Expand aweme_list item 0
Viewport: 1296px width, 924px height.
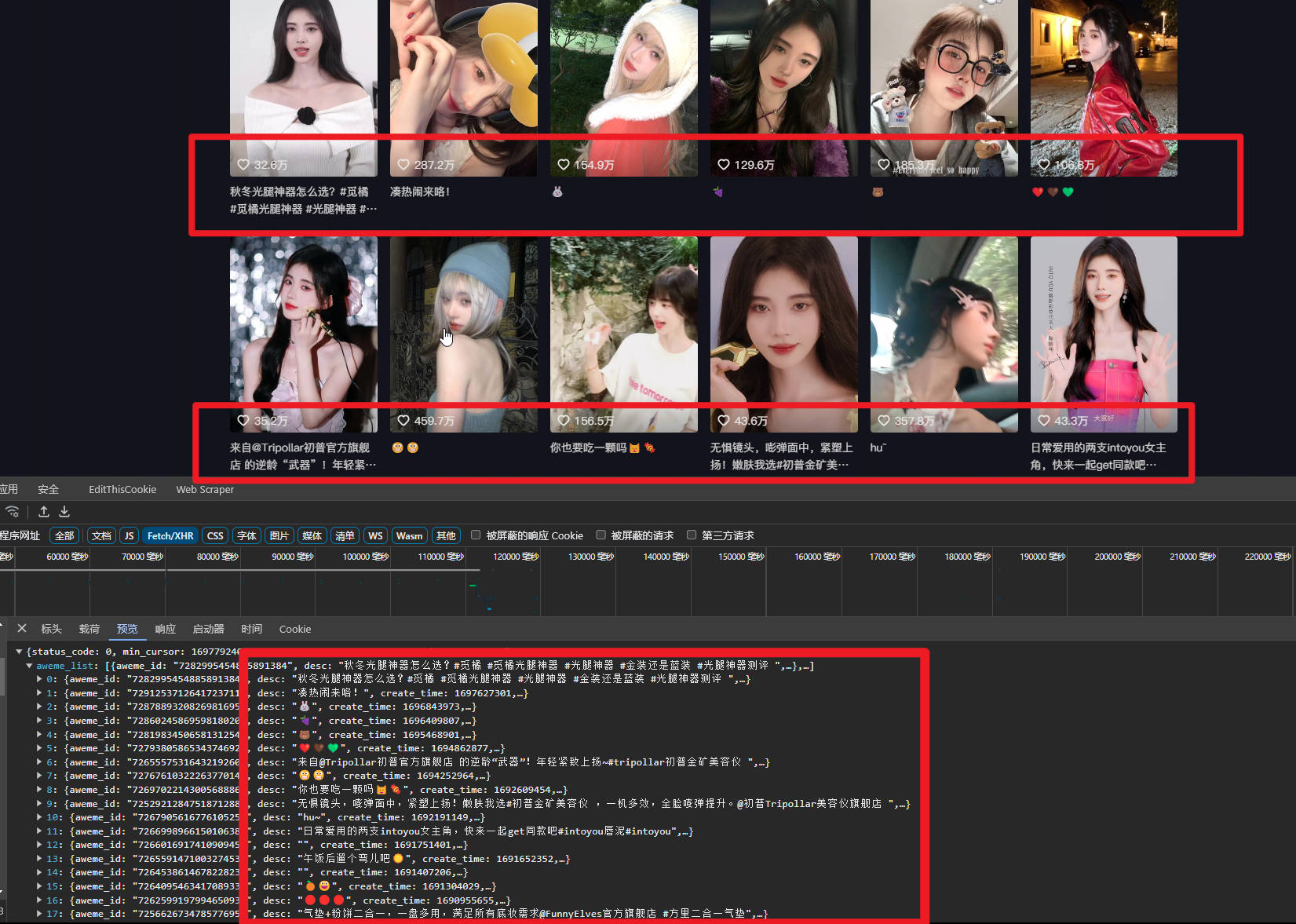(39, 679)
